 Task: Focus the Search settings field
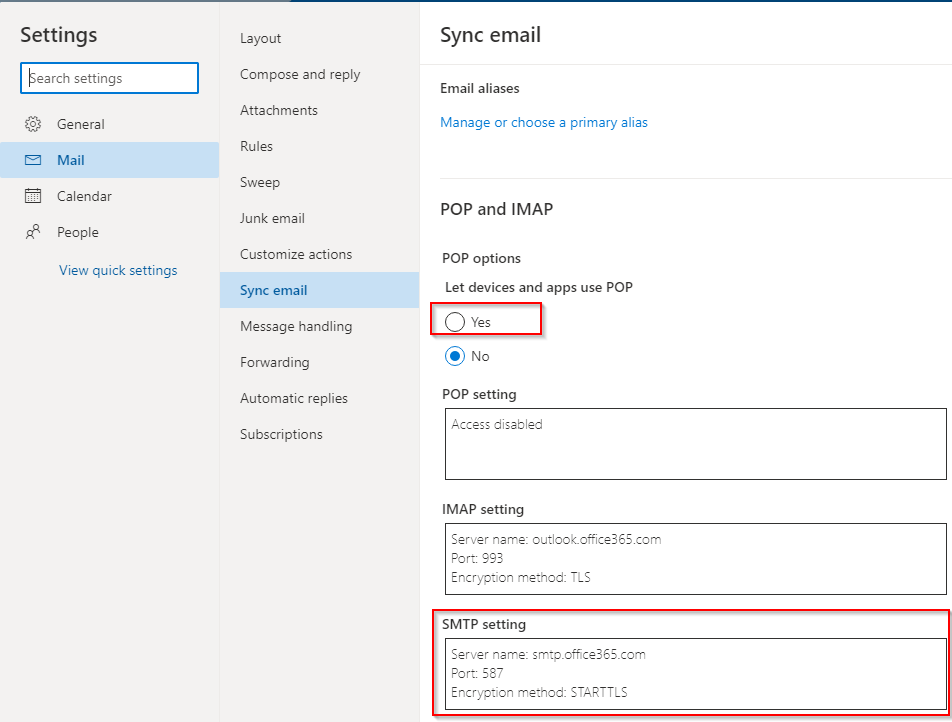(109, 78)
